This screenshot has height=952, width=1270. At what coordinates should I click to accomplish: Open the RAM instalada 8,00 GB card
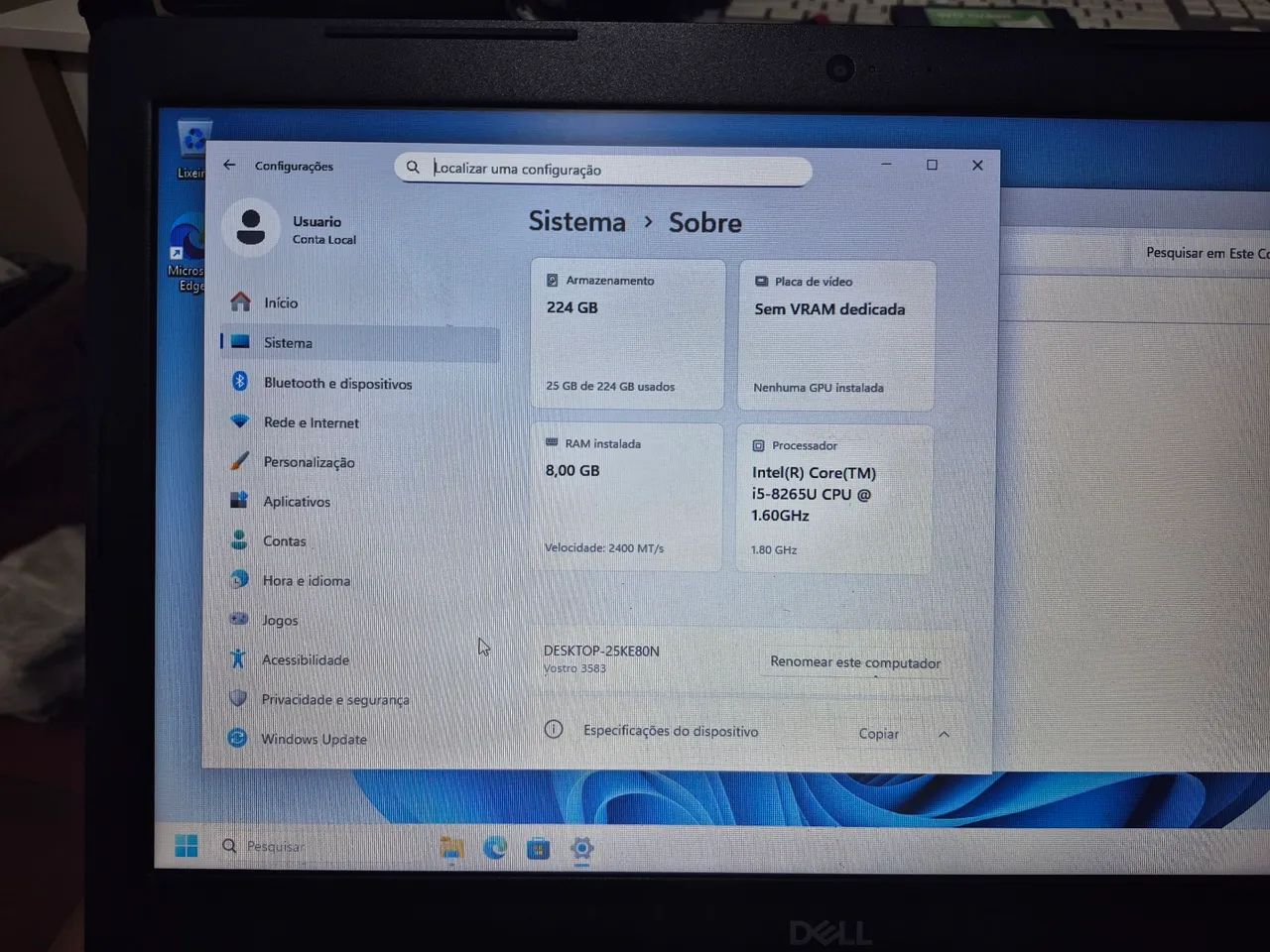tap(626, 498)
